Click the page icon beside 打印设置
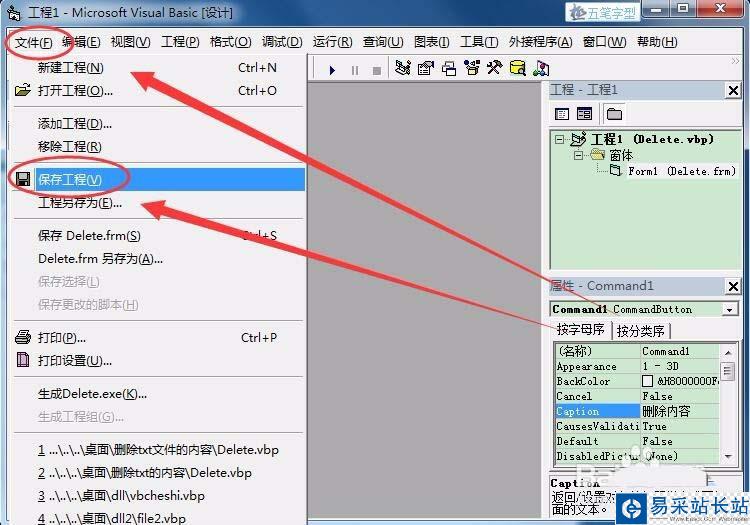Image resolution: width=750 pixels, height=525 pixels. tap(22, 359)
